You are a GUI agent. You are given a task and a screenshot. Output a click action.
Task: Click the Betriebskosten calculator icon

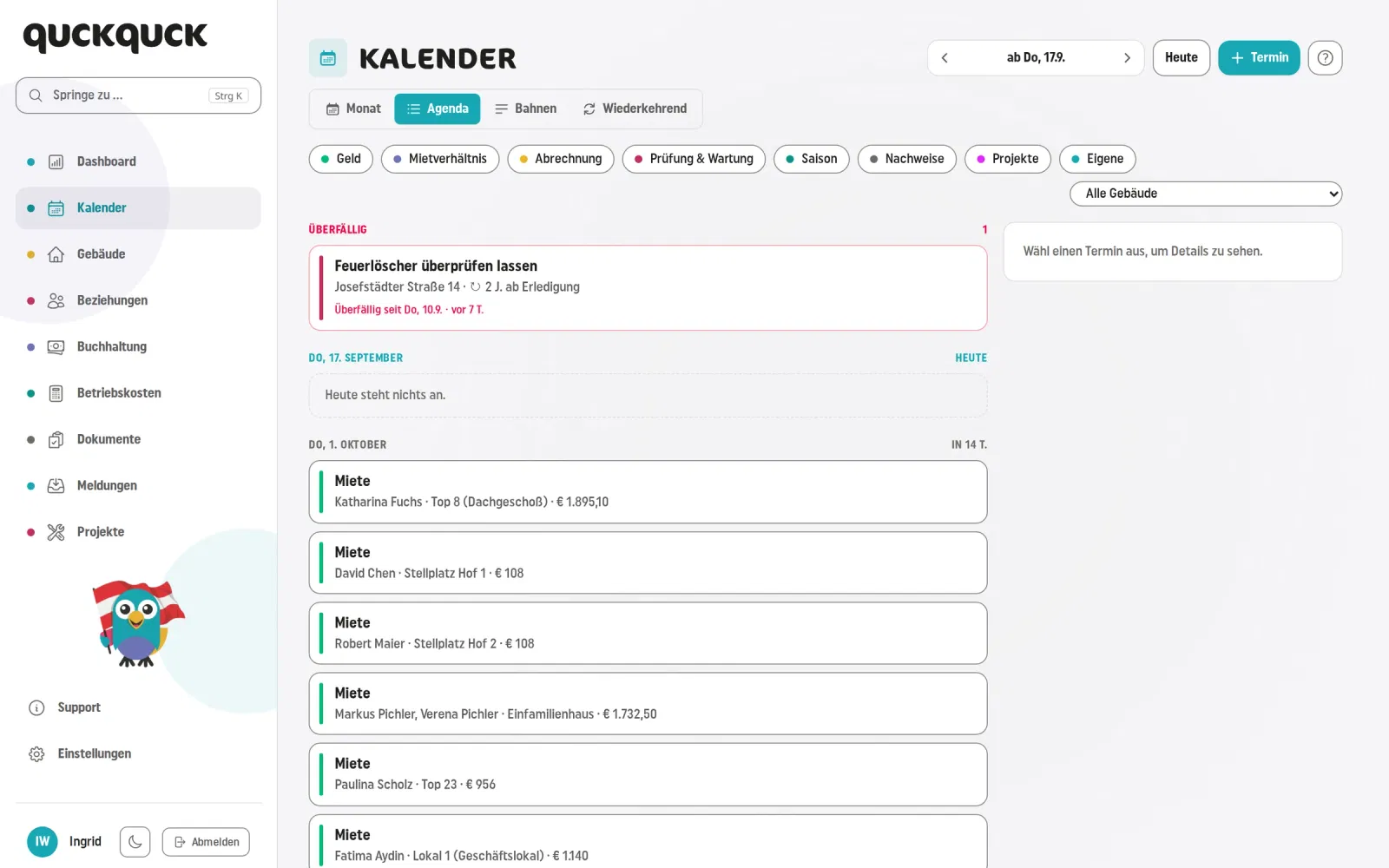point(56,393)
